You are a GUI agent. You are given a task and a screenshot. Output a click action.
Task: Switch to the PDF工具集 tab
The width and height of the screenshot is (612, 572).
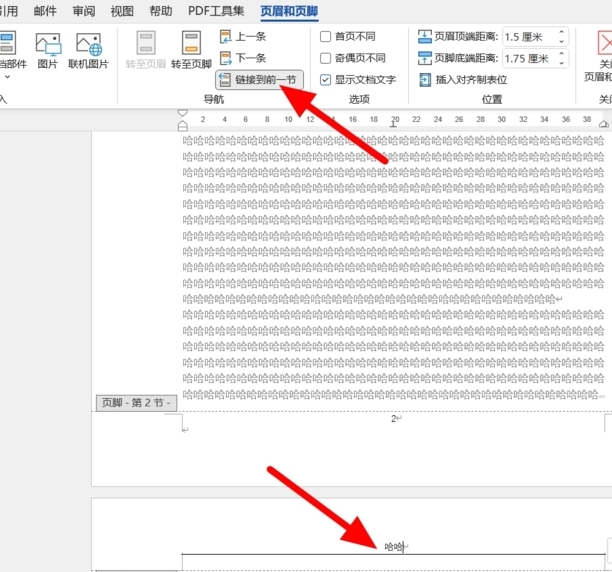[x=216, y=12]
